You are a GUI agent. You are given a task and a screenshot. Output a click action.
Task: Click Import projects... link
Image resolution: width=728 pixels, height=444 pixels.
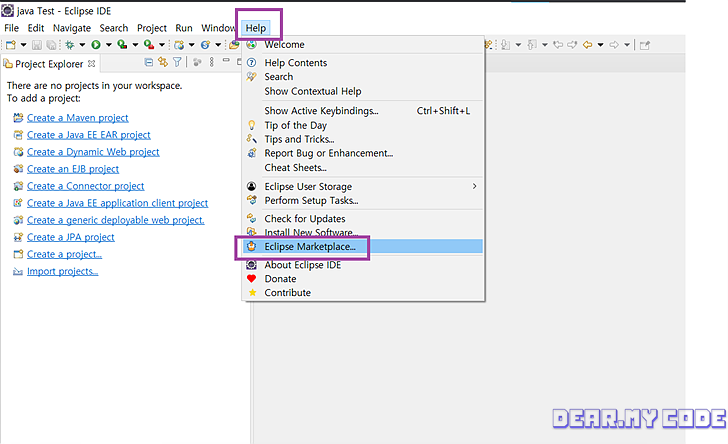pyautogui.click(x=62, y=271)
